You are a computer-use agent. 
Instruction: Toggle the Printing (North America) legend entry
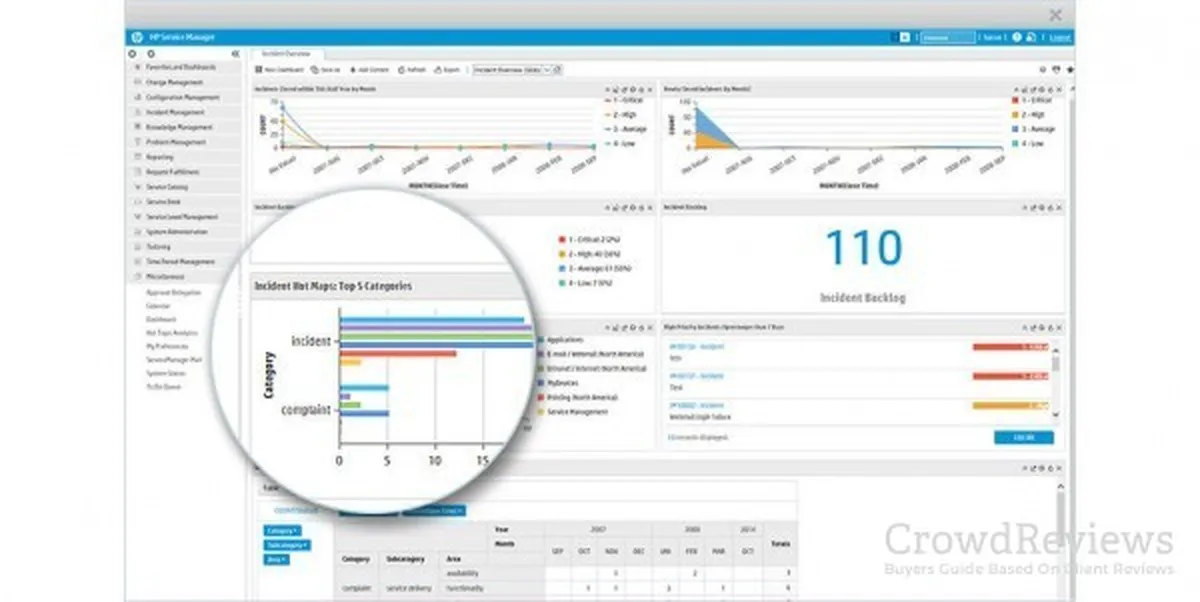tap(580, 397)
